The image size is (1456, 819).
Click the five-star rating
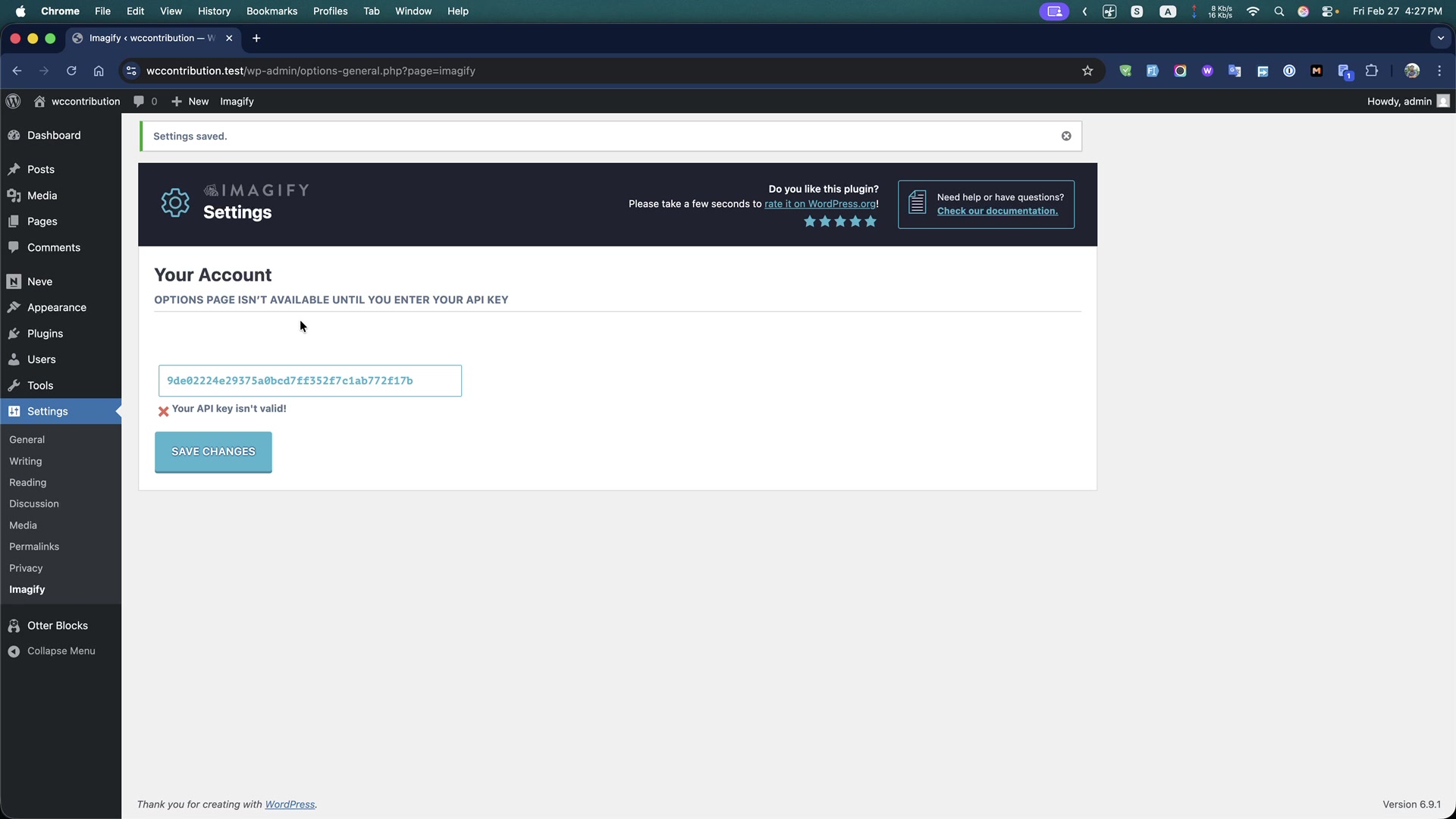pyautogui.click(x=839, y=221)
